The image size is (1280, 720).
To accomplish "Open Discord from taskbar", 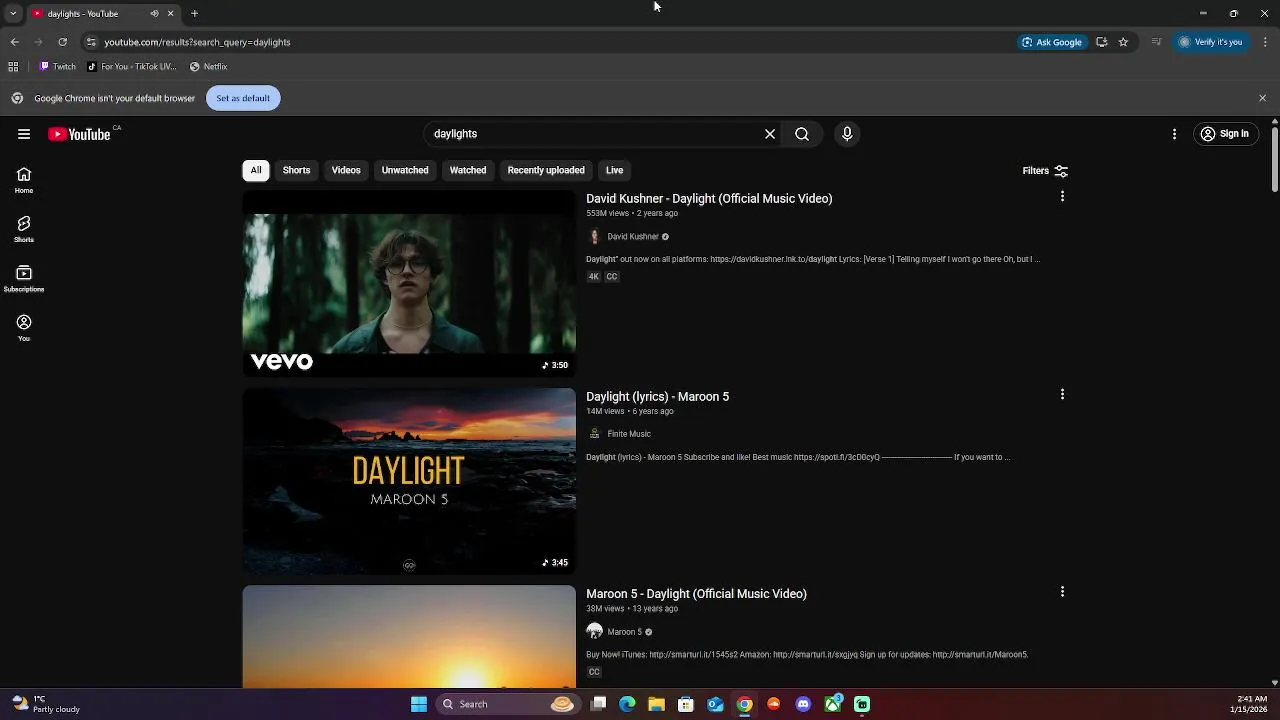I will pyautogui.click(x=803, y=704).
